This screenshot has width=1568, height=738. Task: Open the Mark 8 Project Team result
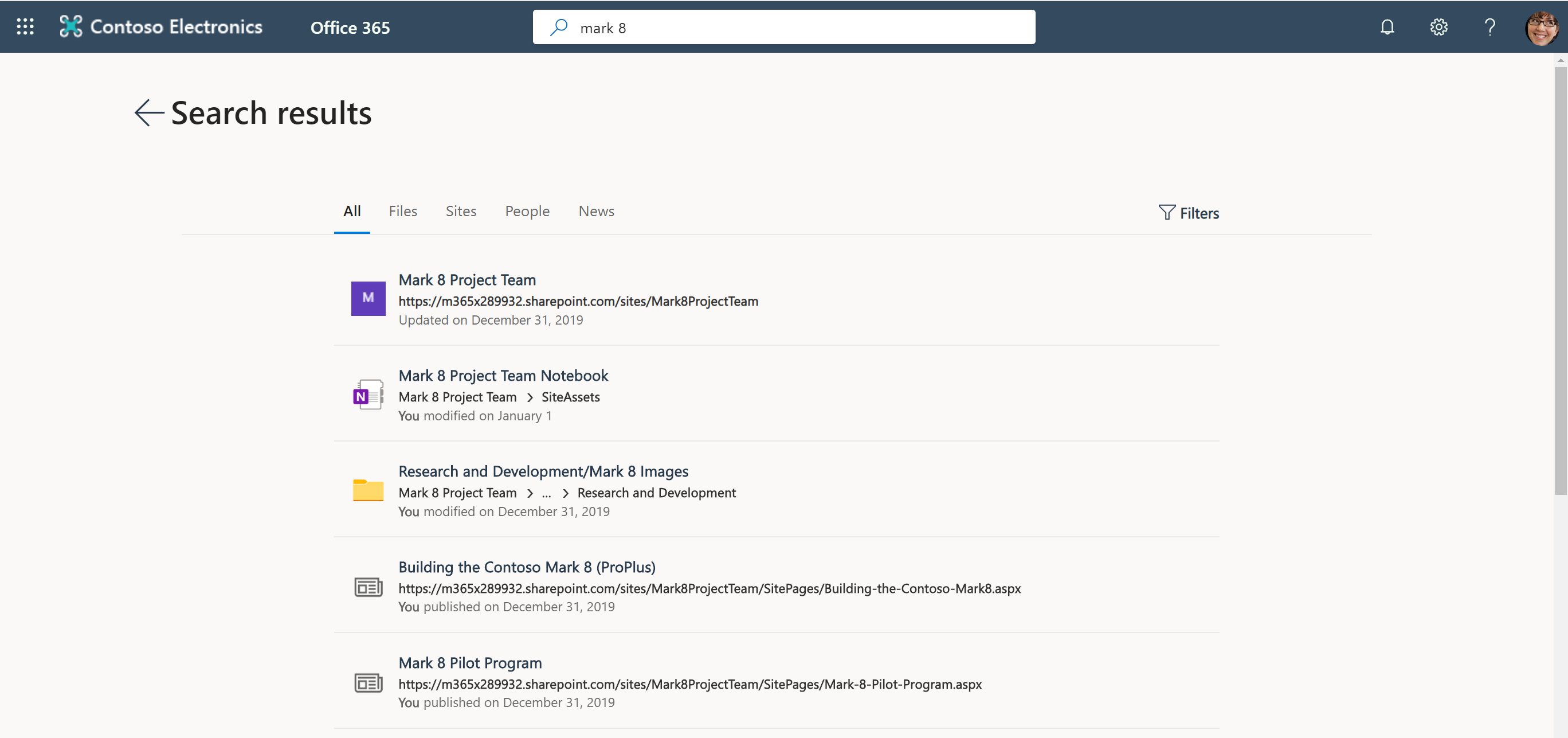pos(467,279)
